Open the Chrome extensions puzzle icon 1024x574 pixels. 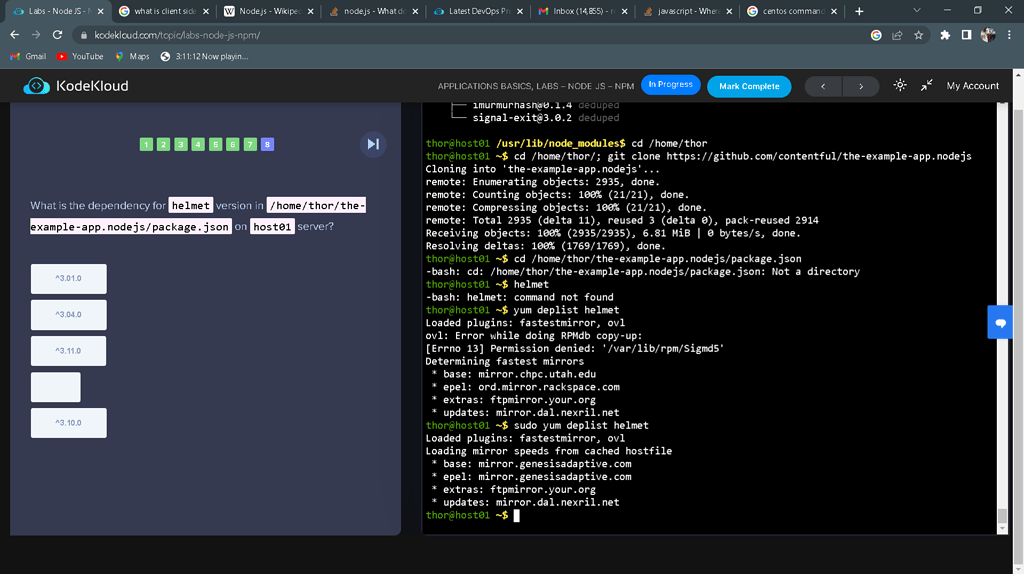pos(945,35)
